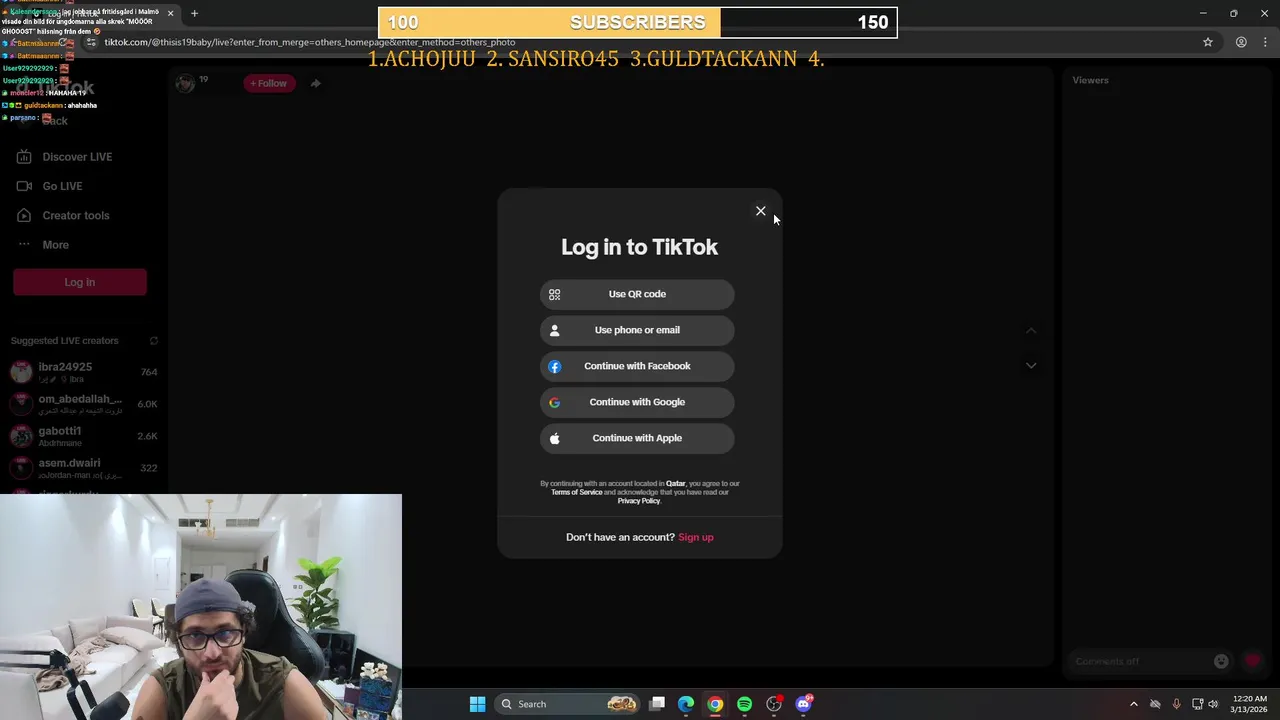Close the Log in to TikTok dialog
The image size is (1280, 720).
click(760, 211)
